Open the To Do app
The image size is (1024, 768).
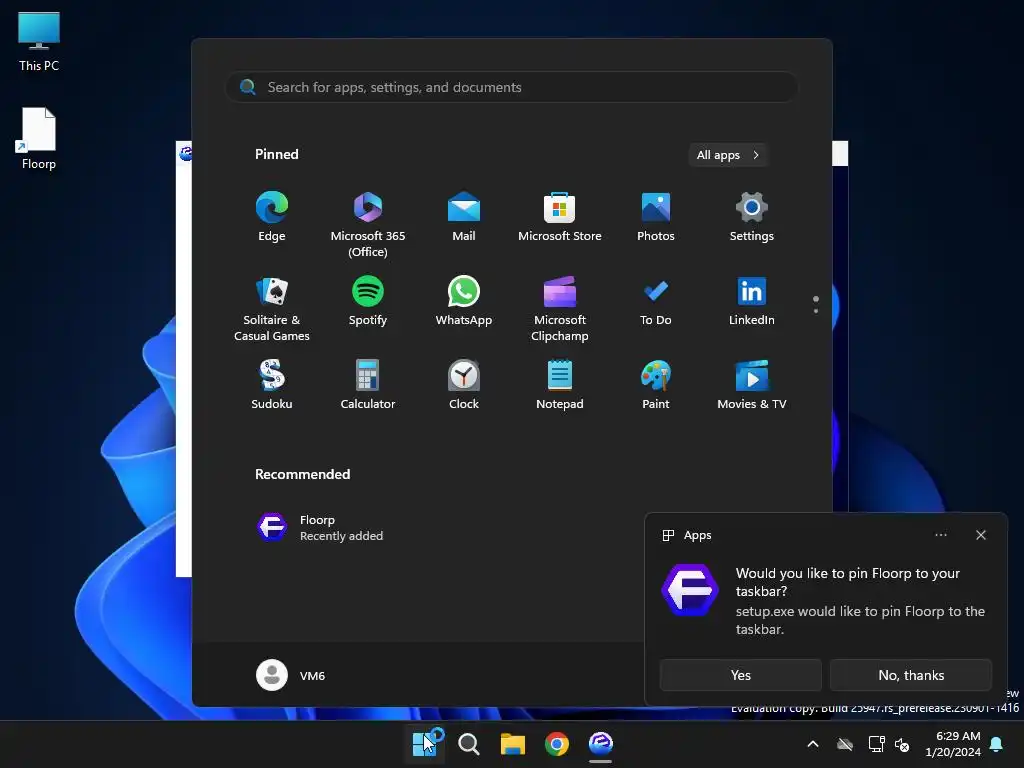pyautogui.click(x=656, y=302)
